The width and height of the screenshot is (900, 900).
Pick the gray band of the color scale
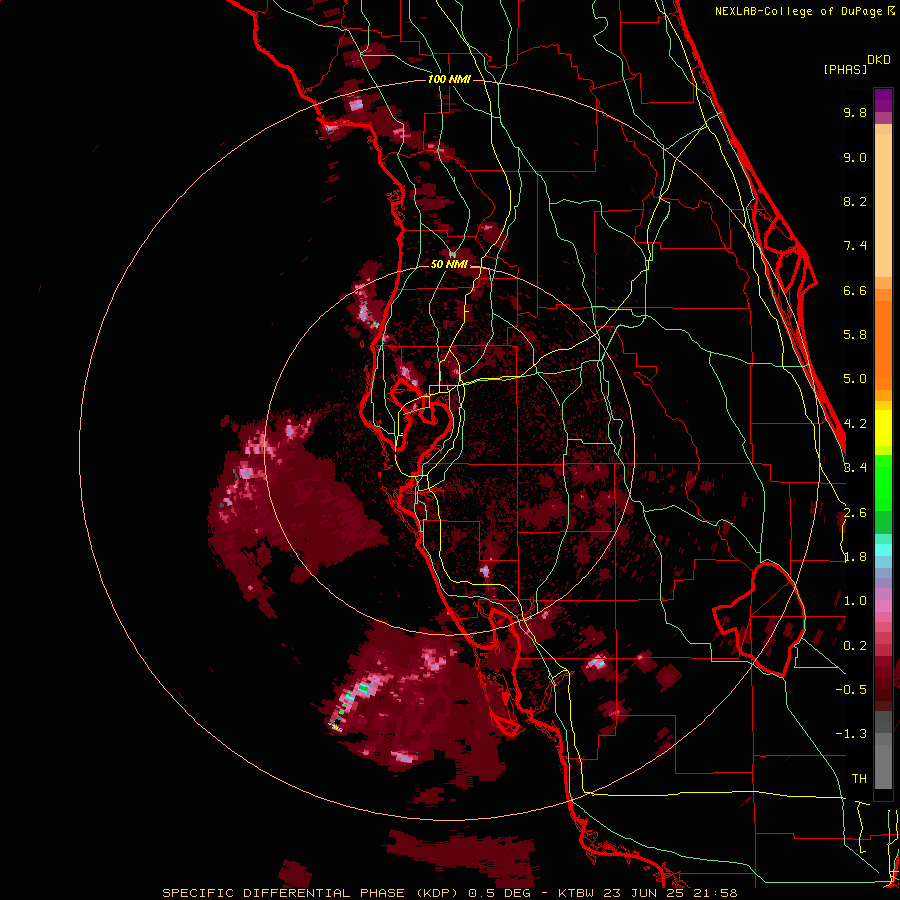883,752
